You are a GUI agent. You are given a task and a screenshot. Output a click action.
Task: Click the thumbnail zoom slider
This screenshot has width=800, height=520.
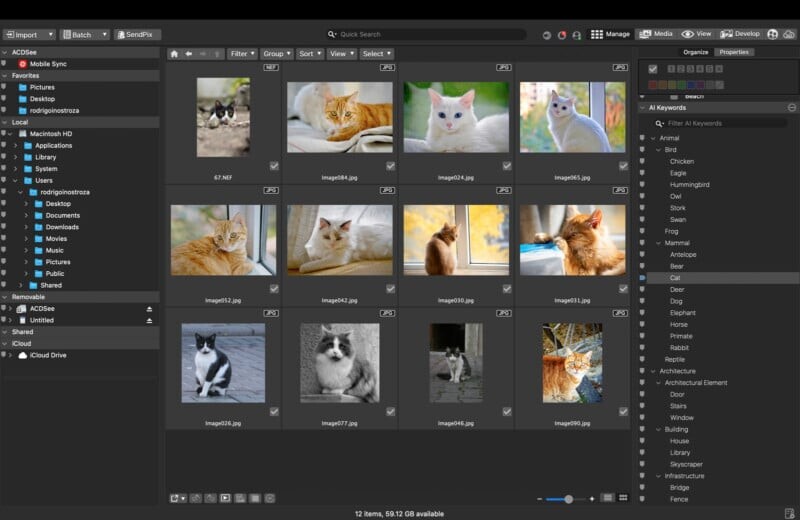tap(568, 498)
